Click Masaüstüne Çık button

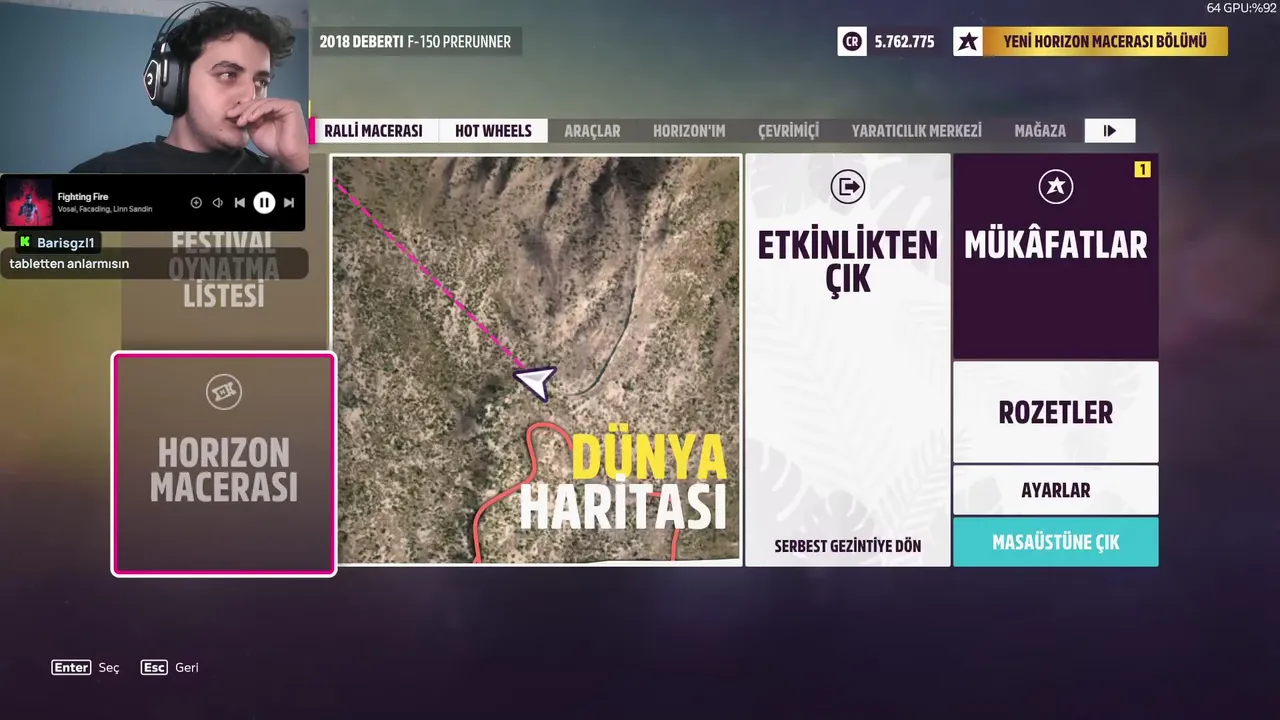point(1055,542)
